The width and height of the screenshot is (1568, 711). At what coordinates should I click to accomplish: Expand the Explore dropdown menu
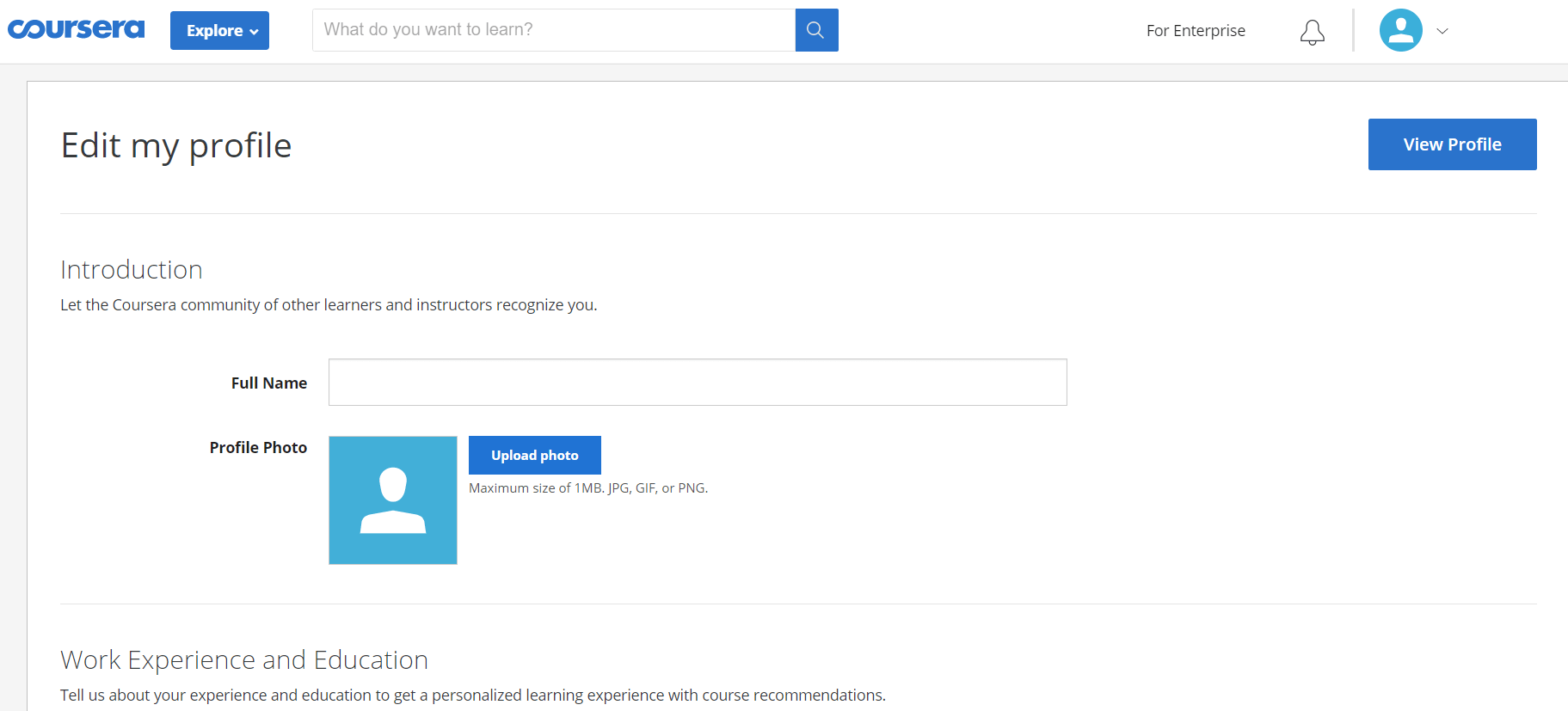[x=219, y=31]
